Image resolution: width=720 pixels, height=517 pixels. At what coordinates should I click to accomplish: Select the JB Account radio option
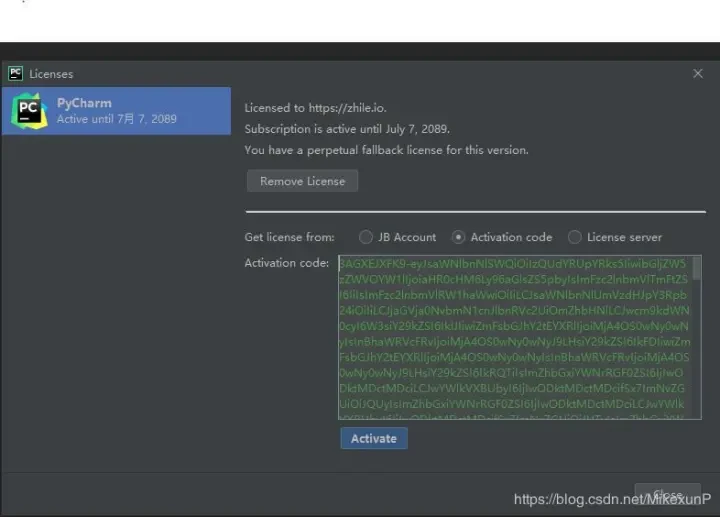[366, 237]
